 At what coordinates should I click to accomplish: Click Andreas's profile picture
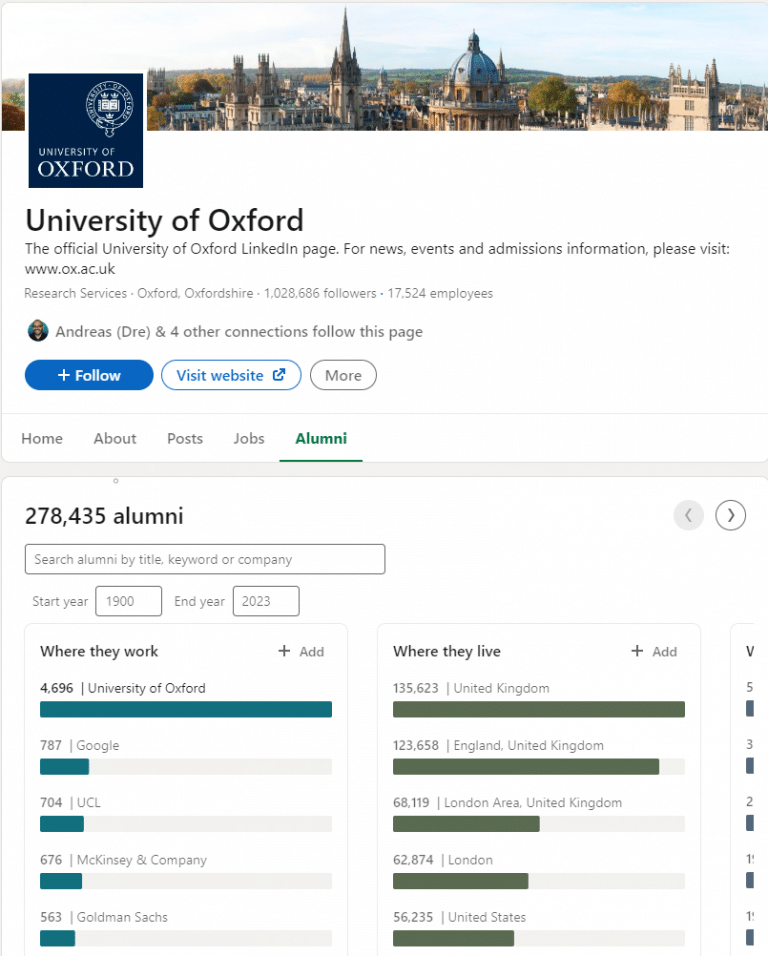(38, 331)
